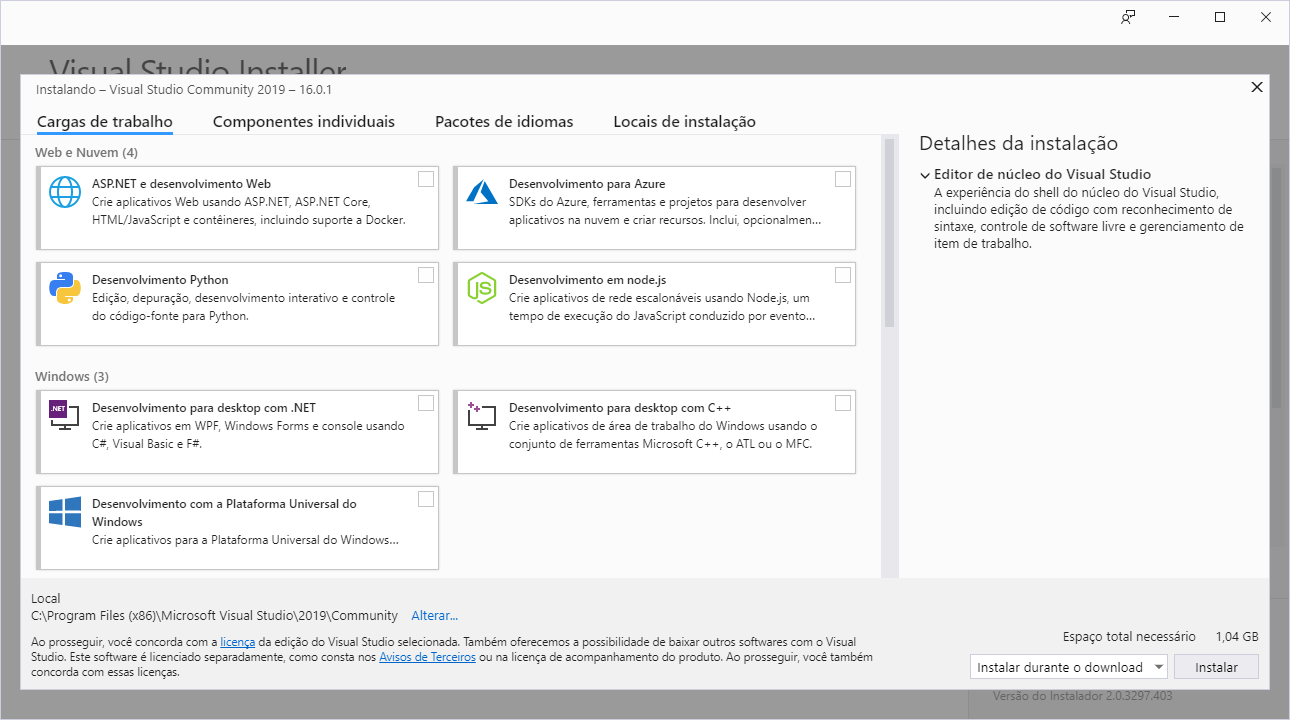This screenshot has width=1290, height=720.
Task: Close the installation dialog with X
Action: (1257, 87)
